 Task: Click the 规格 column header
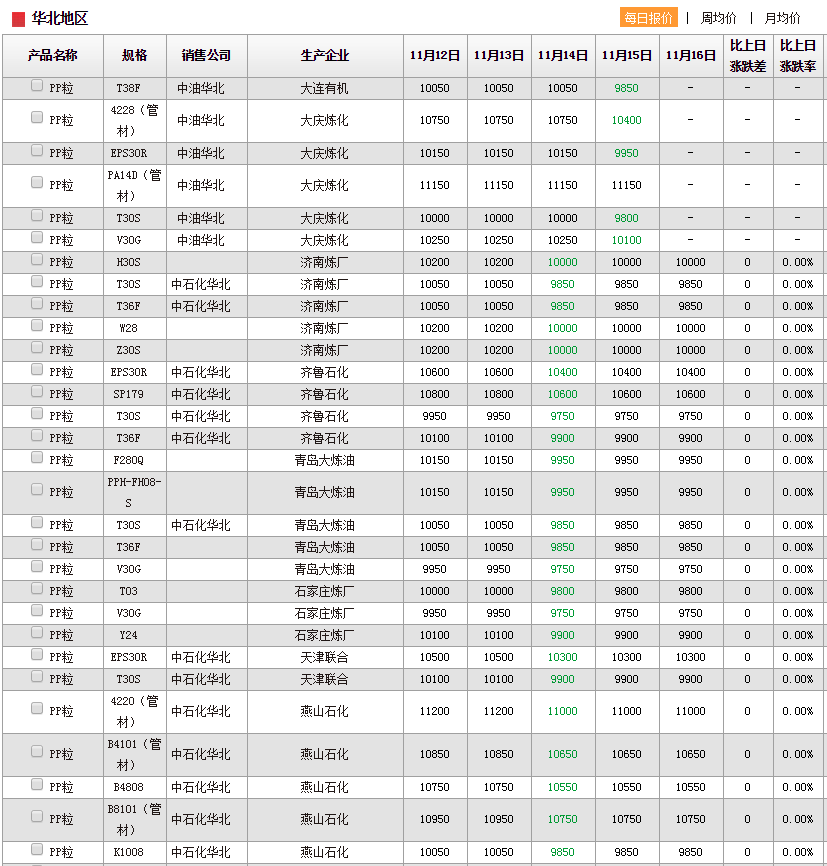(135, 55)
